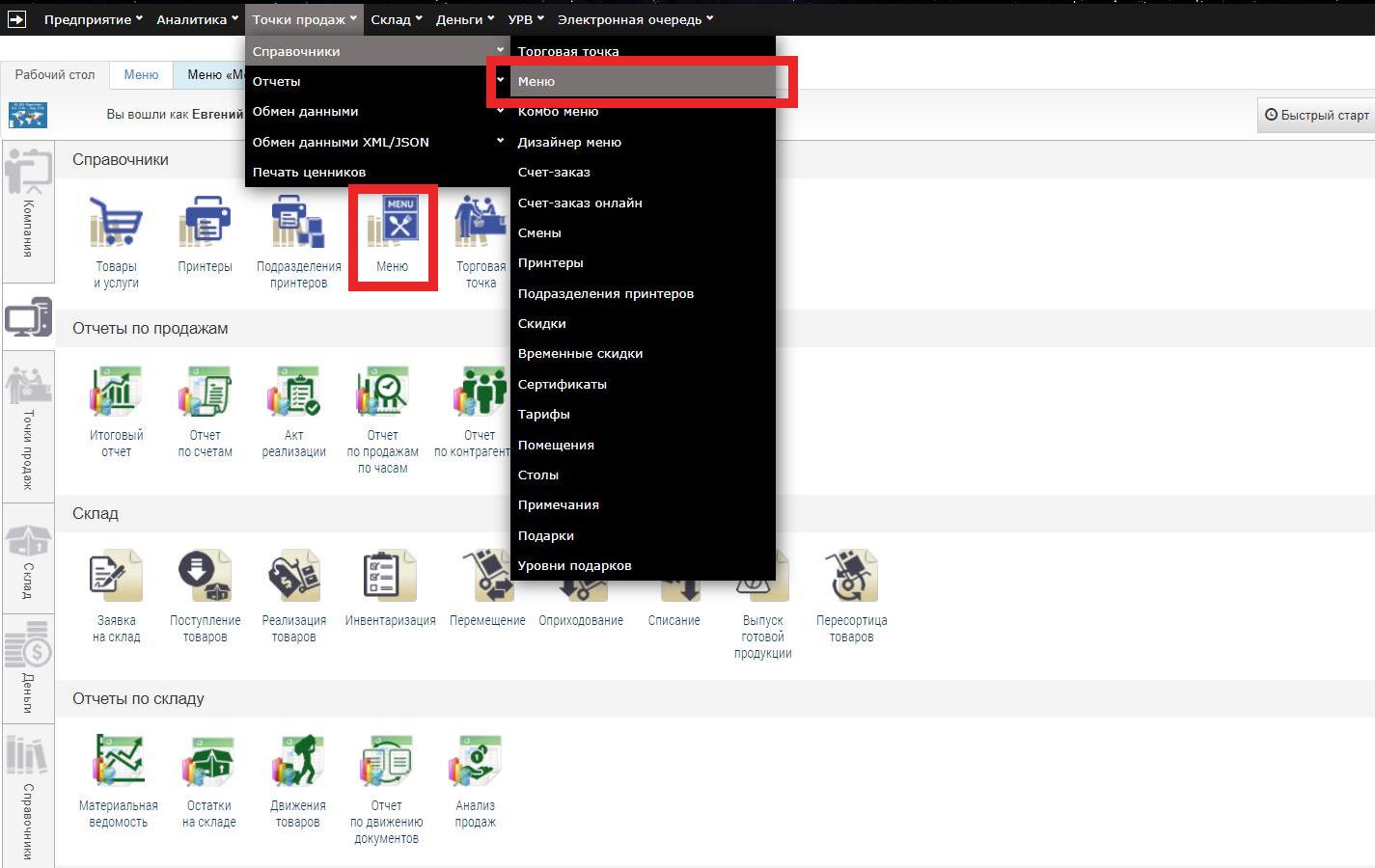Open the Электронная очередь dropdown

pyautogui.click(x=635, y=19)
